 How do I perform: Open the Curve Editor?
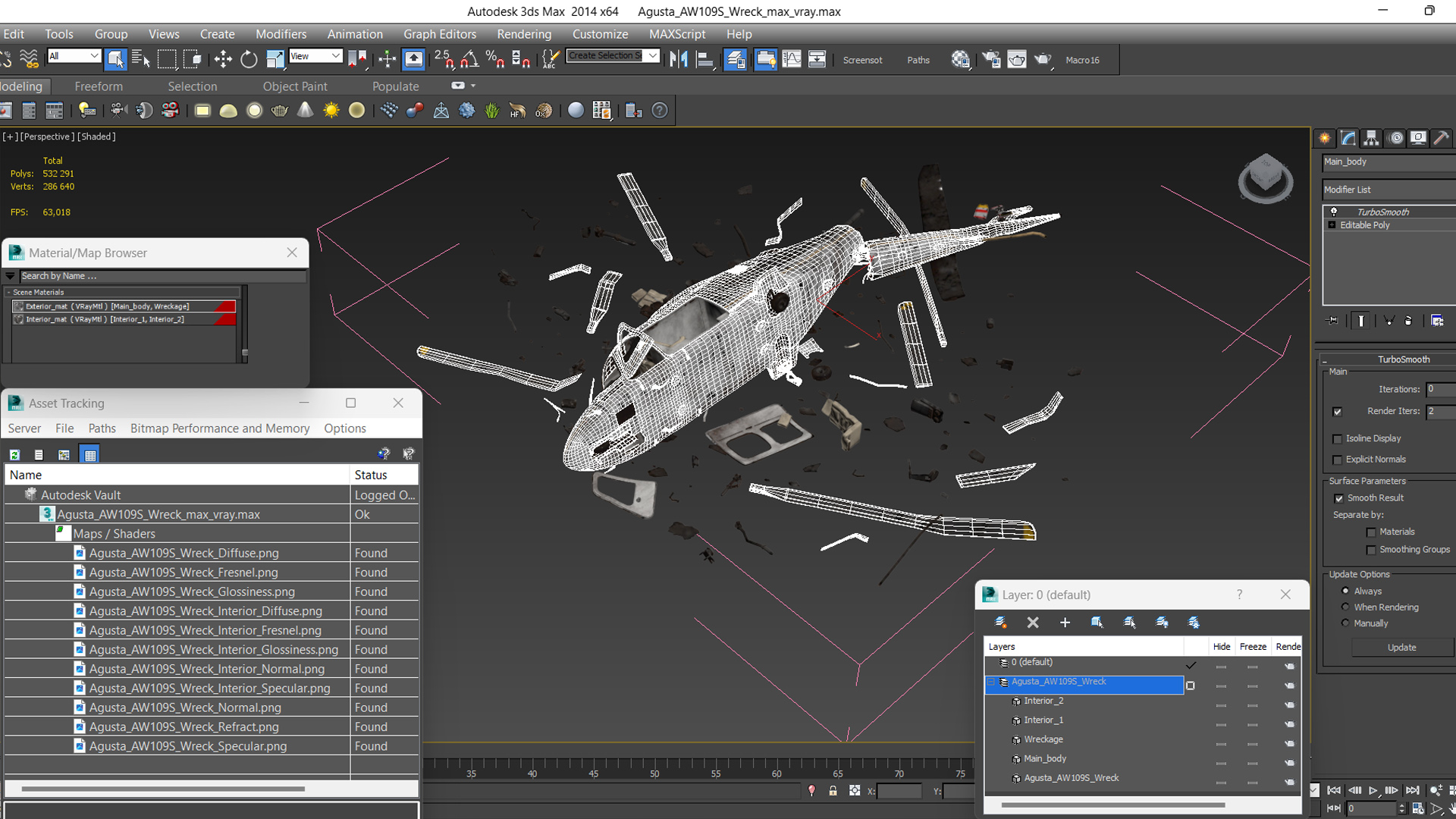coord(791,59)
